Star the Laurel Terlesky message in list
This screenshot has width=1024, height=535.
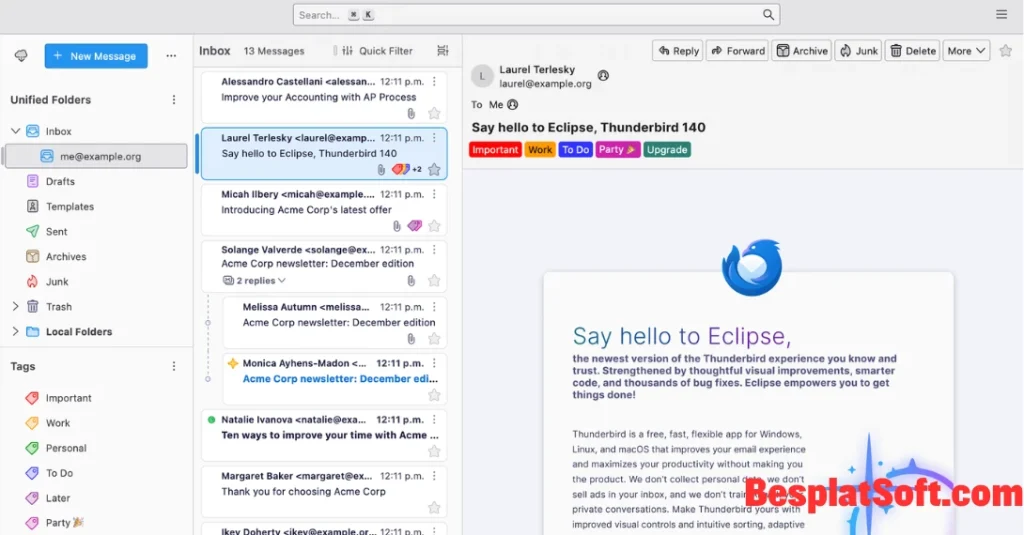(x=434, y=170)
